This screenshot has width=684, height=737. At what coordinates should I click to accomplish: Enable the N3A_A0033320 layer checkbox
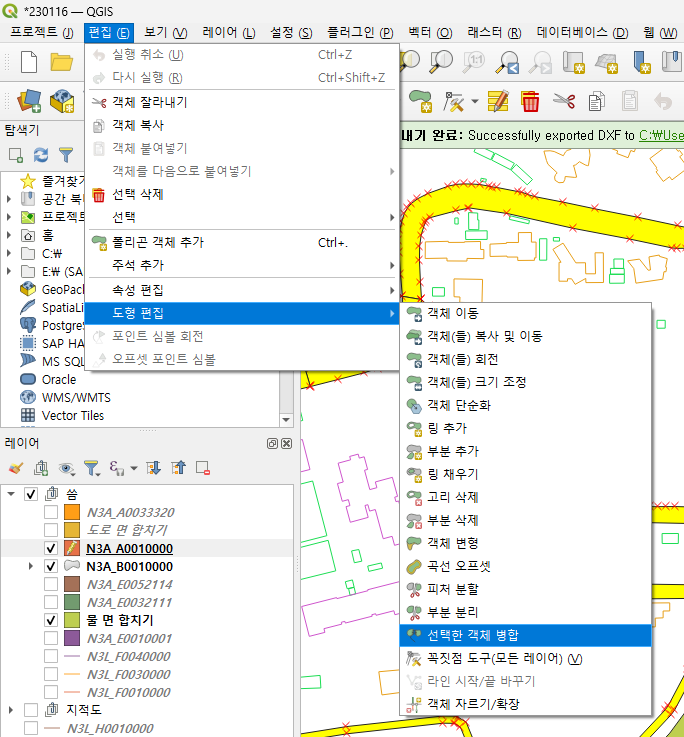(x=51, y=512)
